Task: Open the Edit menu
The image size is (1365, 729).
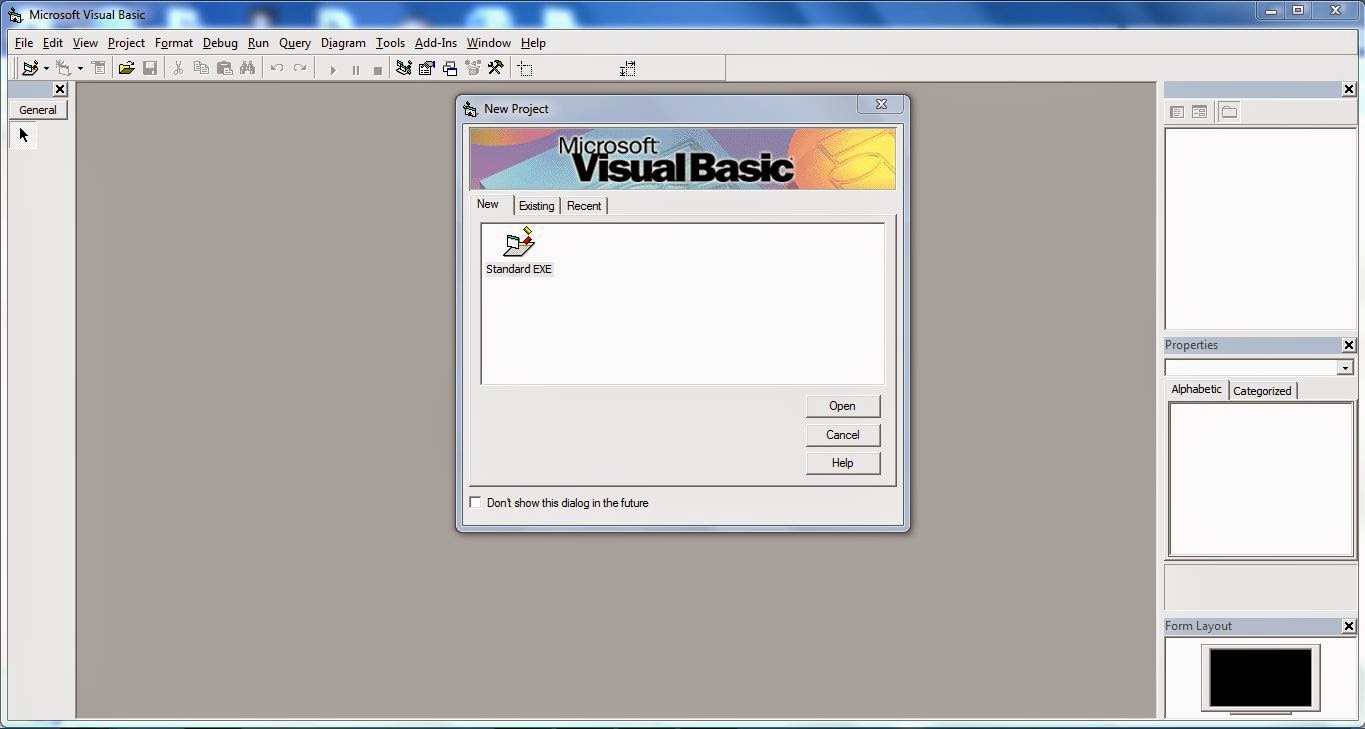Action: point(53,43)
